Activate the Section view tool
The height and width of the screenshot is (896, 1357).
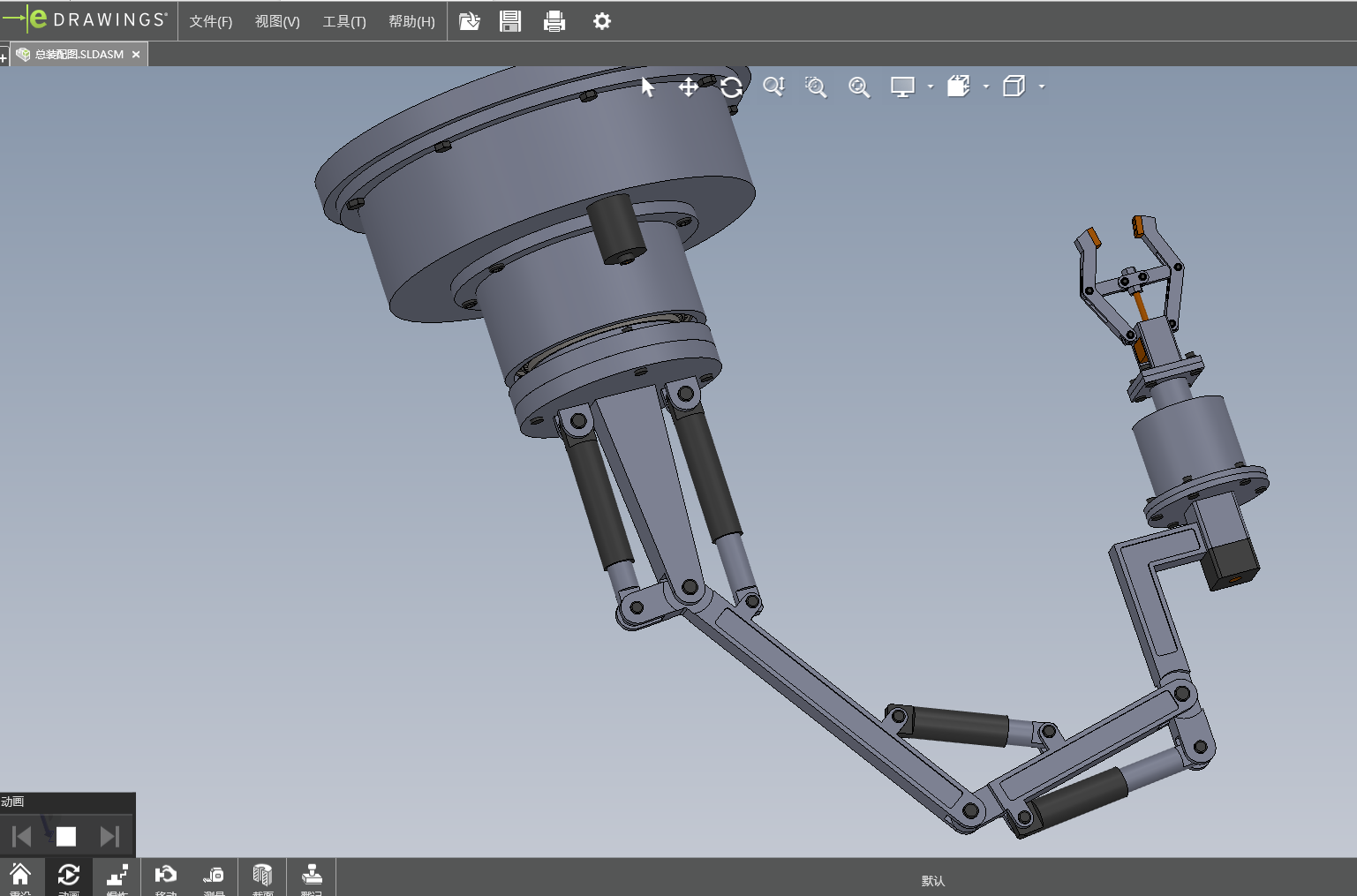click(262, 876)
